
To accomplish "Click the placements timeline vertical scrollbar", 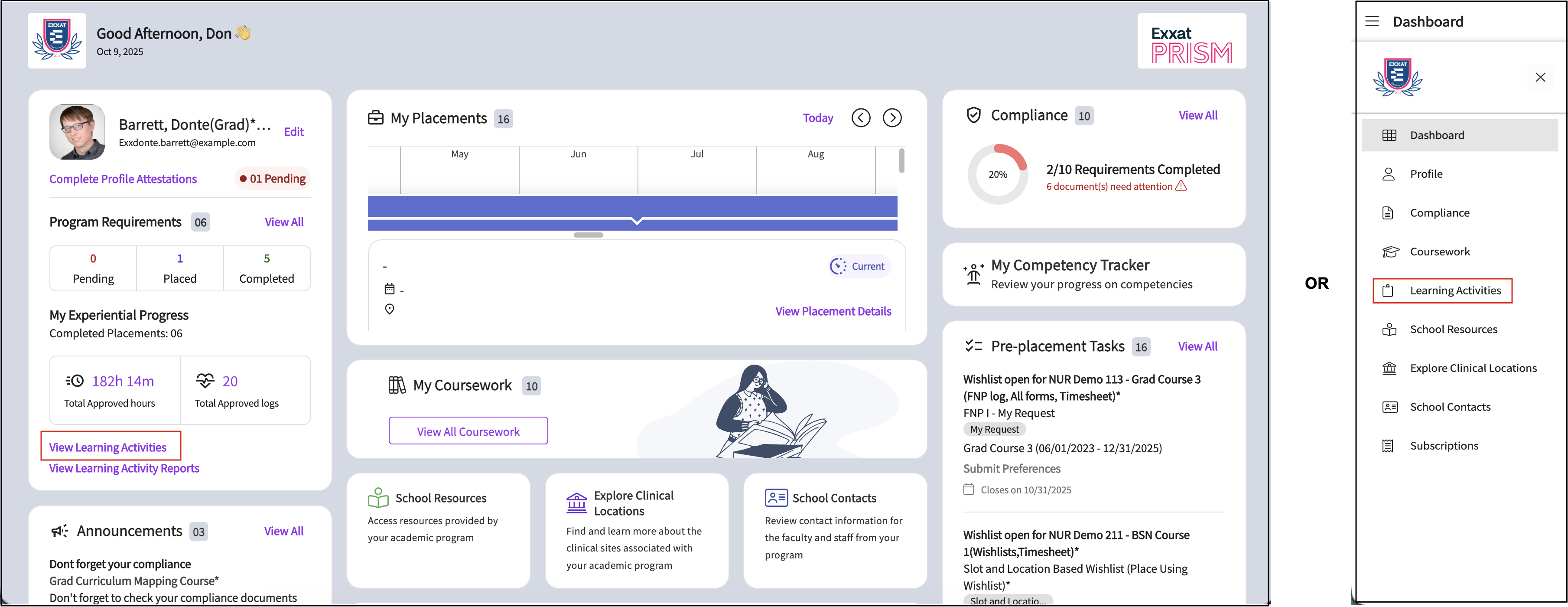I will 901,161.
